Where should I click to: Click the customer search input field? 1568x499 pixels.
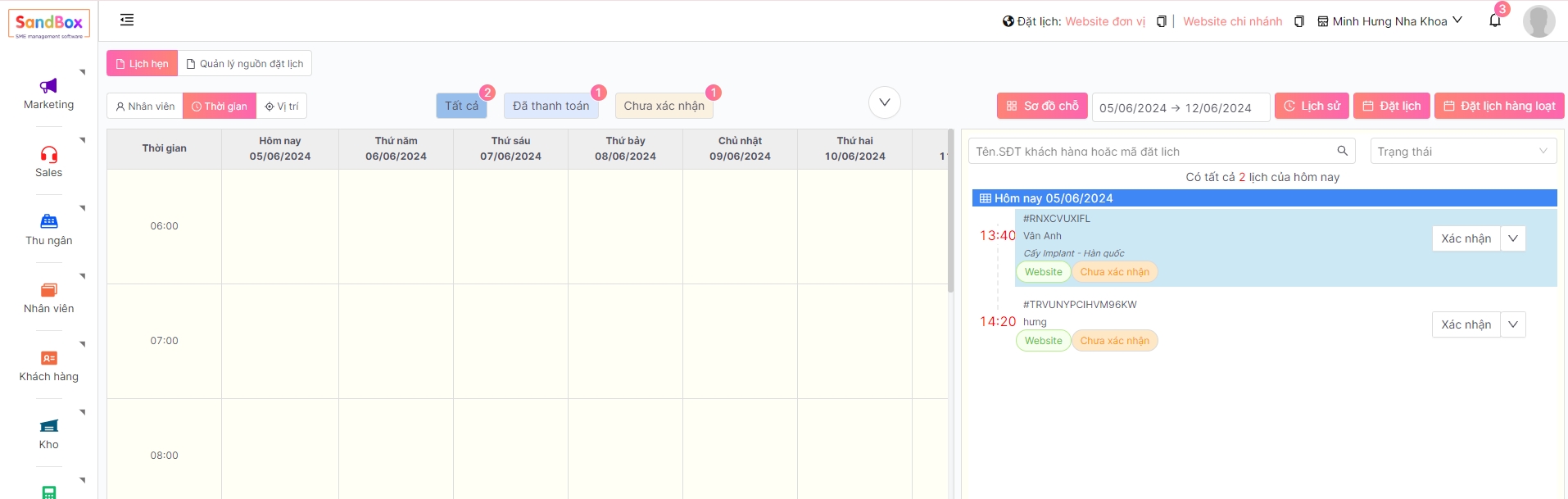pos(1151,152)
